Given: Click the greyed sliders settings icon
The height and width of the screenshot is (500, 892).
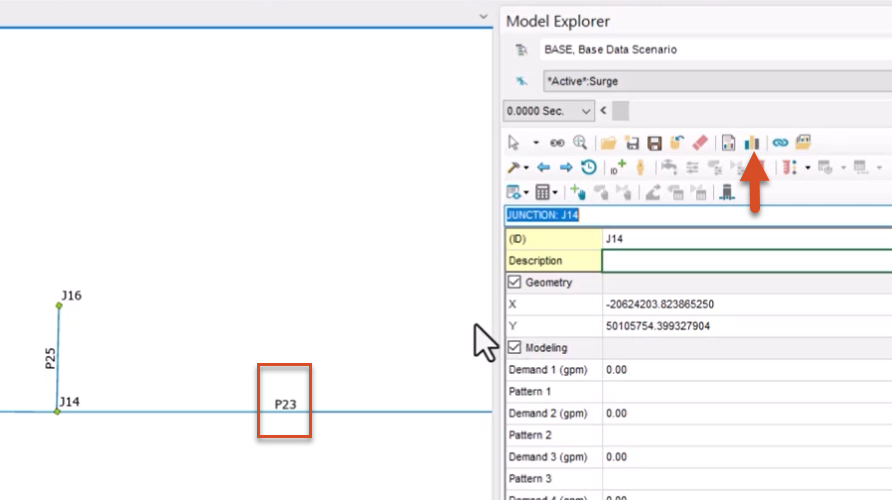Looking at the screenshot, I should click(x=692, y=167).
